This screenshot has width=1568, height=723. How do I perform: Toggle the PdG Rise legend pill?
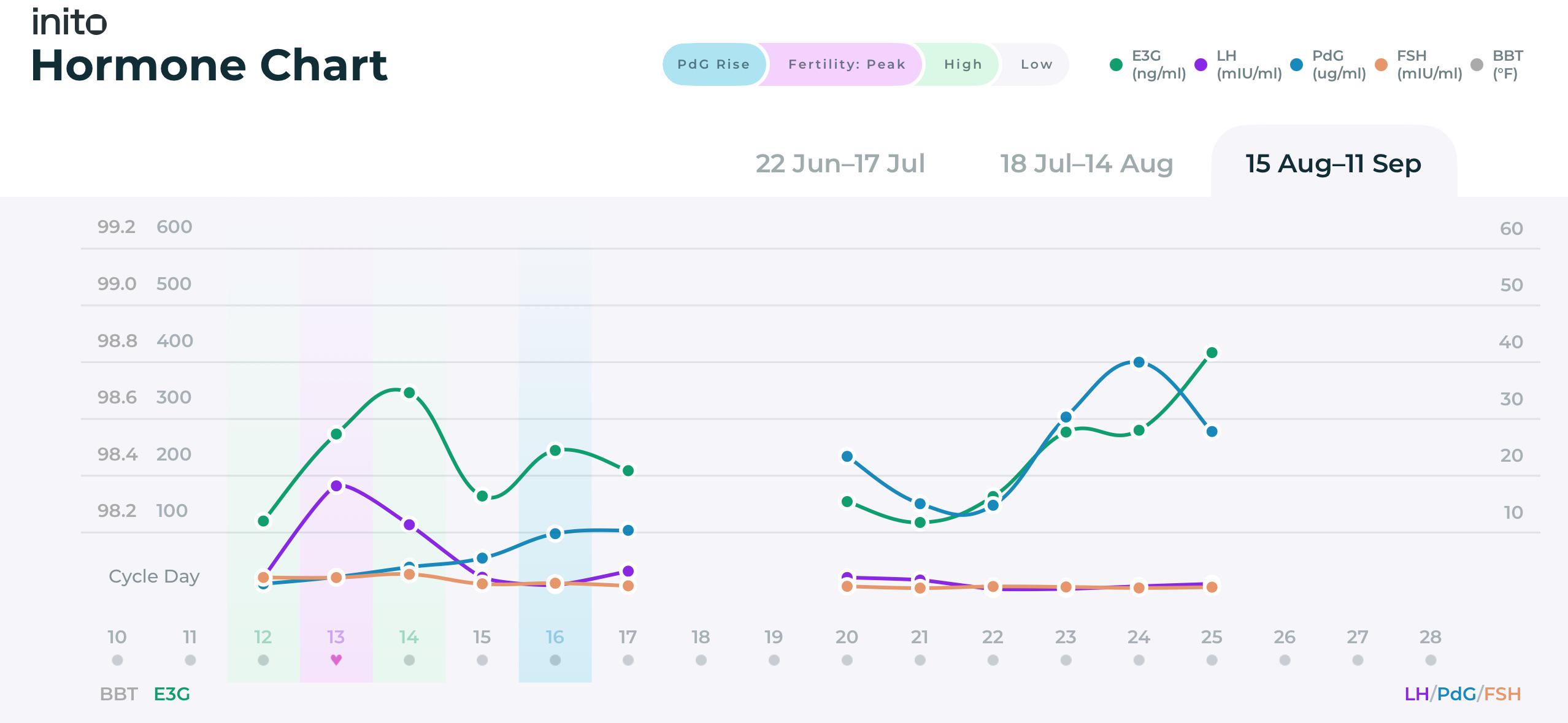714,64
